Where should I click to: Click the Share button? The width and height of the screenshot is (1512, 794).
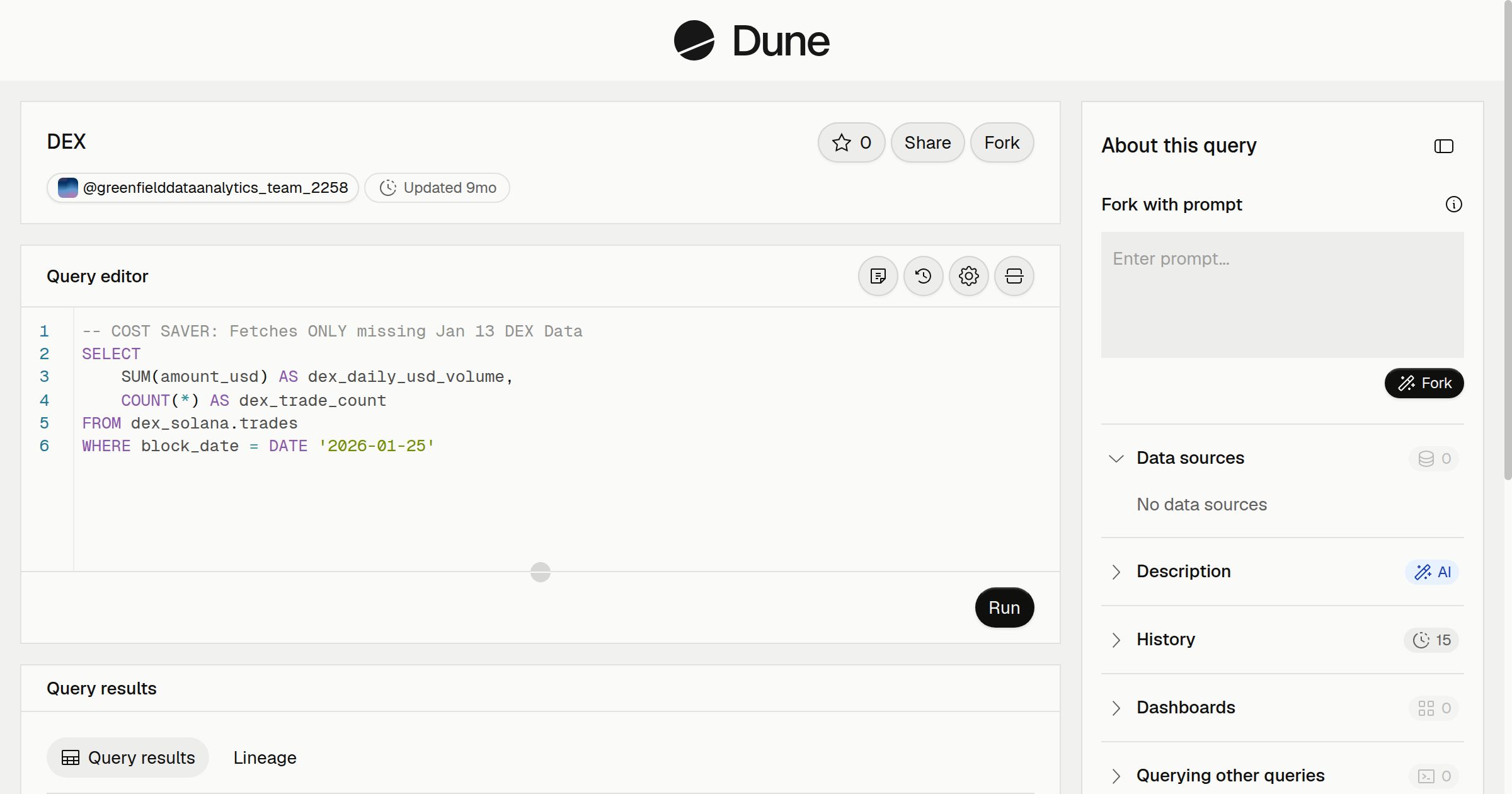[927, 142]
